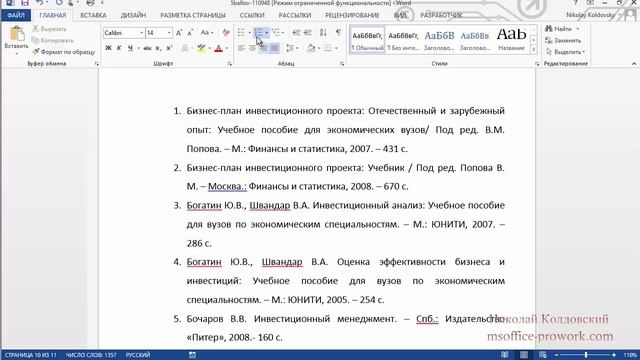Click the borders icon

[x=327, y=48]
